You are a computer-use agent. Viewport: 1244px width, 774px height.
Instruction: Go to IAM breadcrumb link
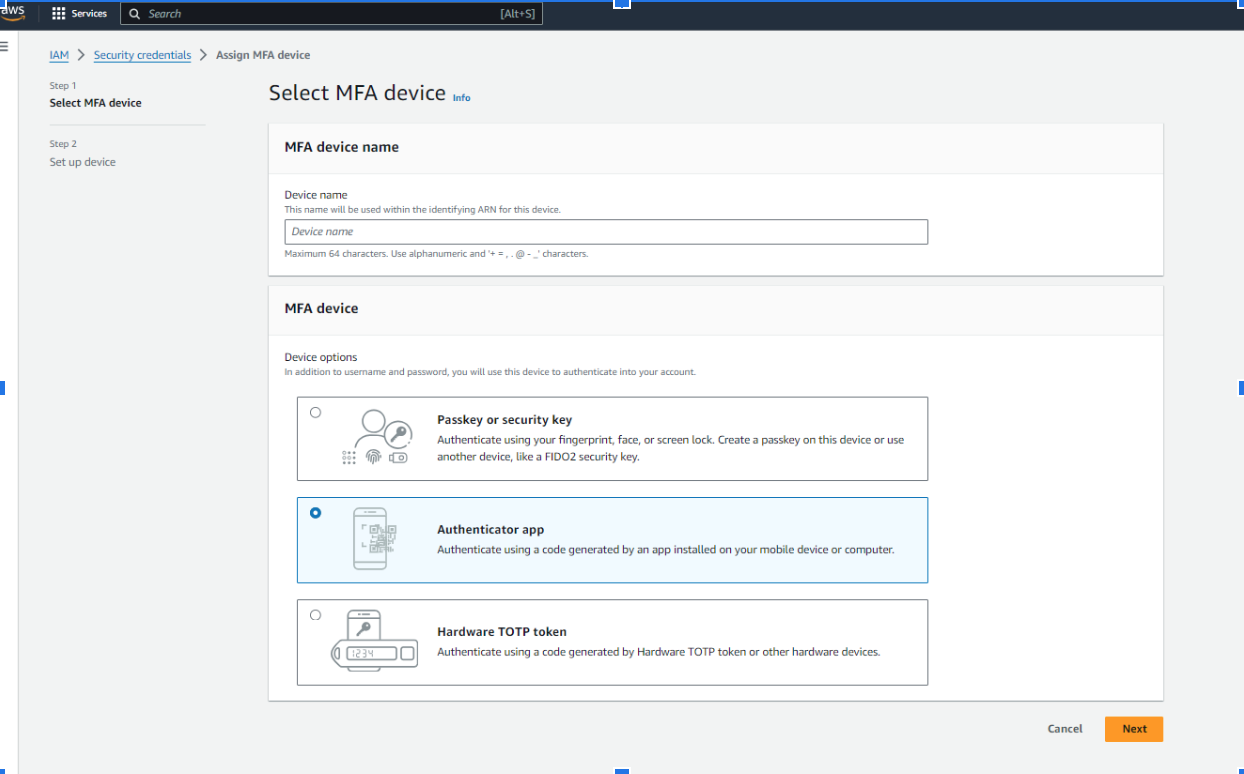point(59,55)
